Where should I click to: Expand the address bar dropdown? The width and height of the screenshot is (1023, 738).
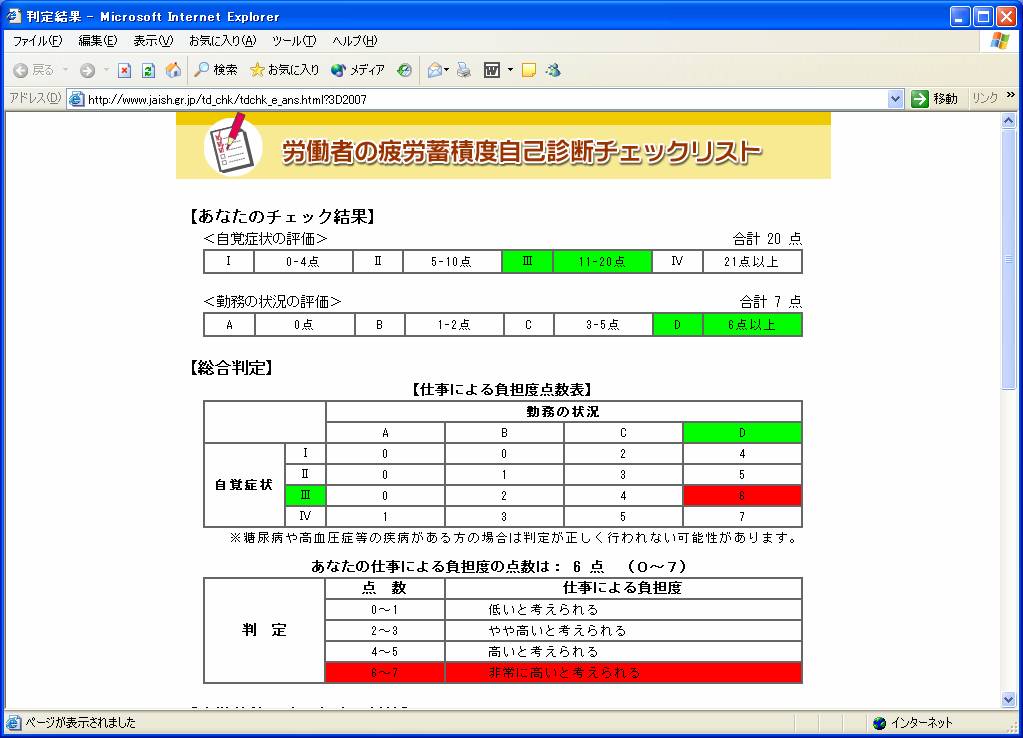click(896, 99)
